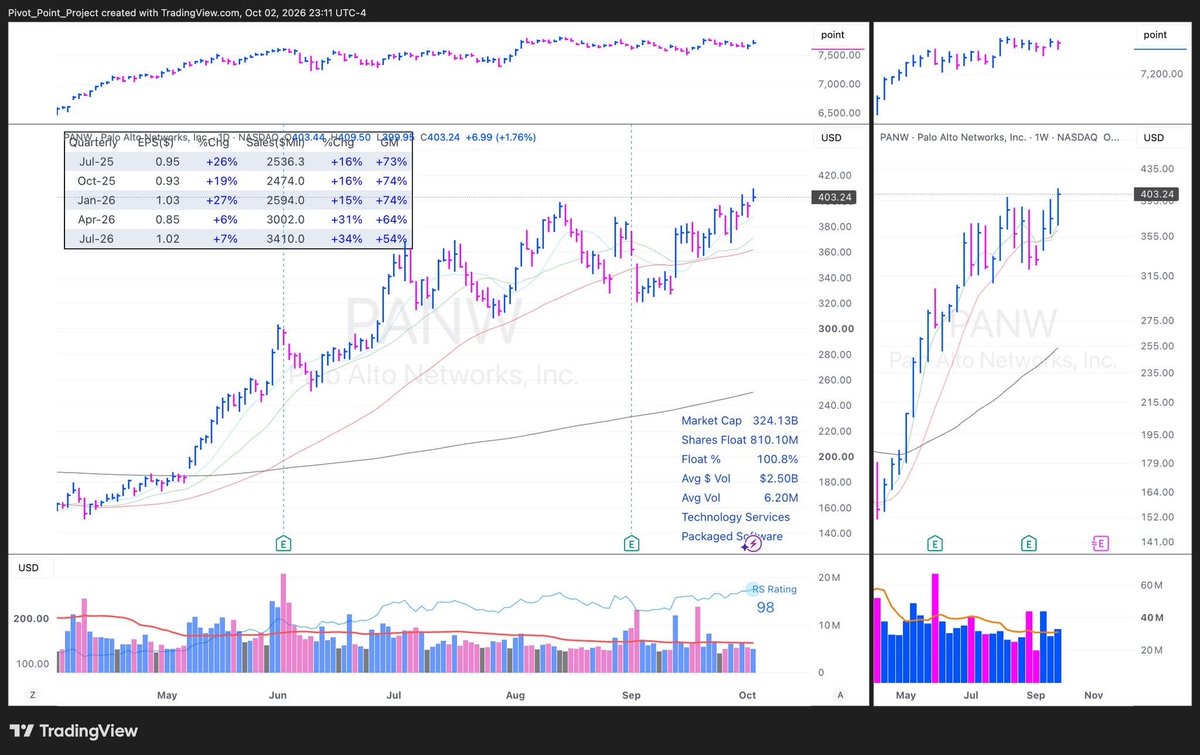The width and height of the screenshot is (1200, 755).
Task: Click the 7,200.00 axis label above weekly chart
Action: pos(1162,75)
